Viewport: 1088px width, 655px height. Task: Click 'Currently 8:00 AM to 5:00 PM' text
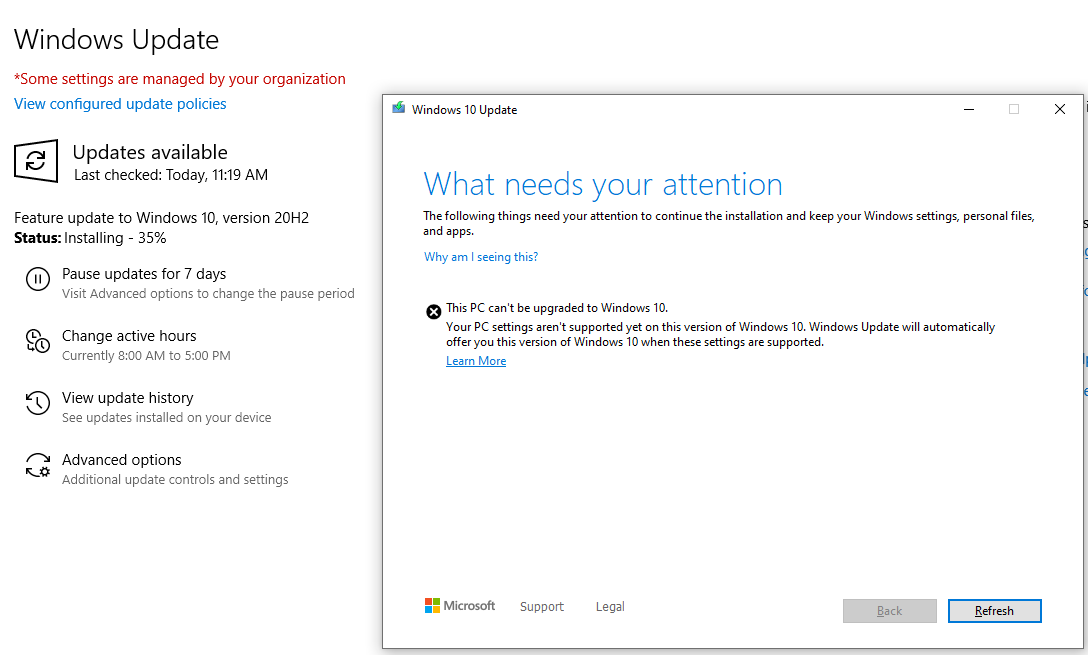click(146, 355)
